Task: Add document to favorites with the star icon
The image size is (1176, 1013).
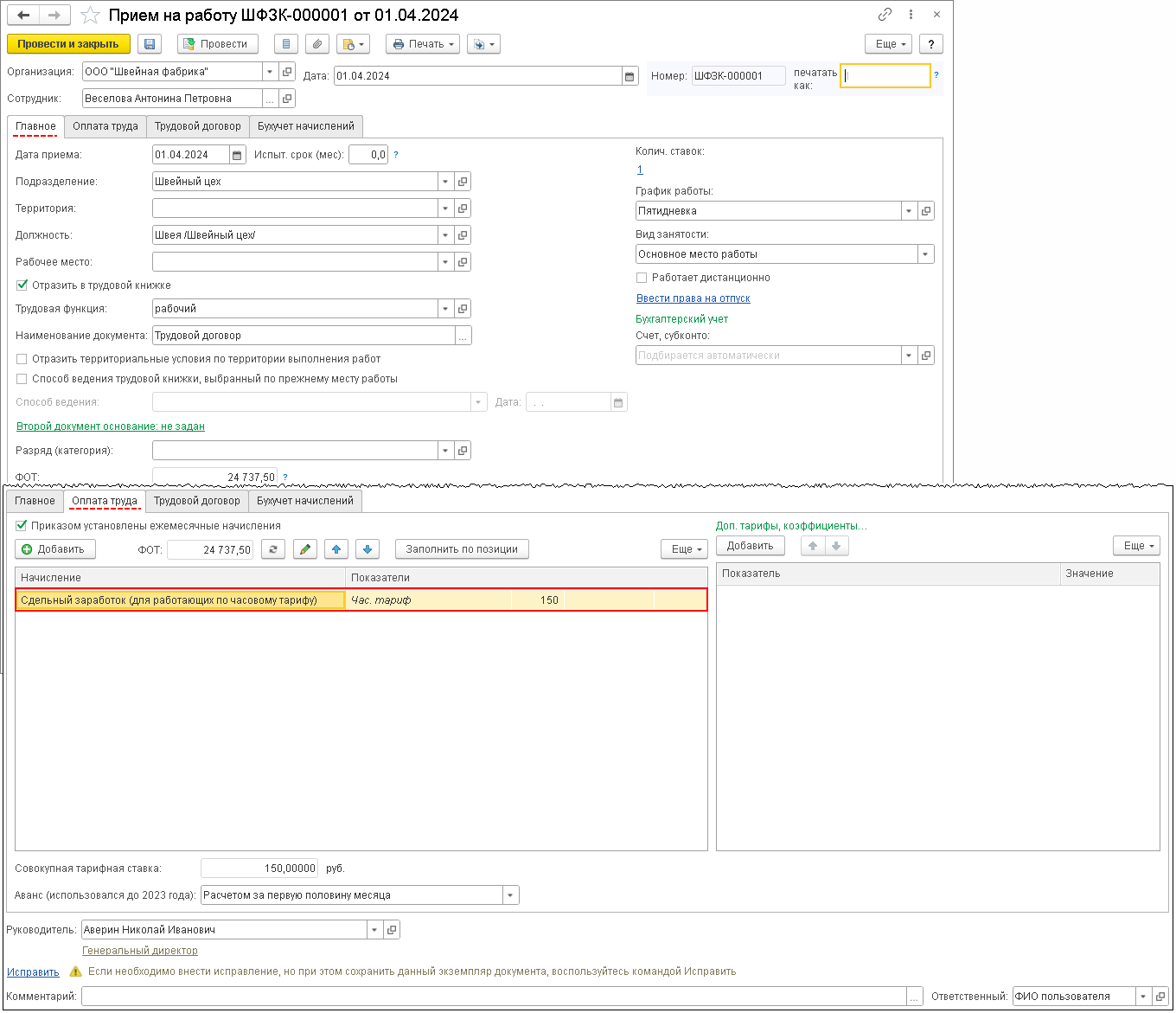Action: (90, 16)
